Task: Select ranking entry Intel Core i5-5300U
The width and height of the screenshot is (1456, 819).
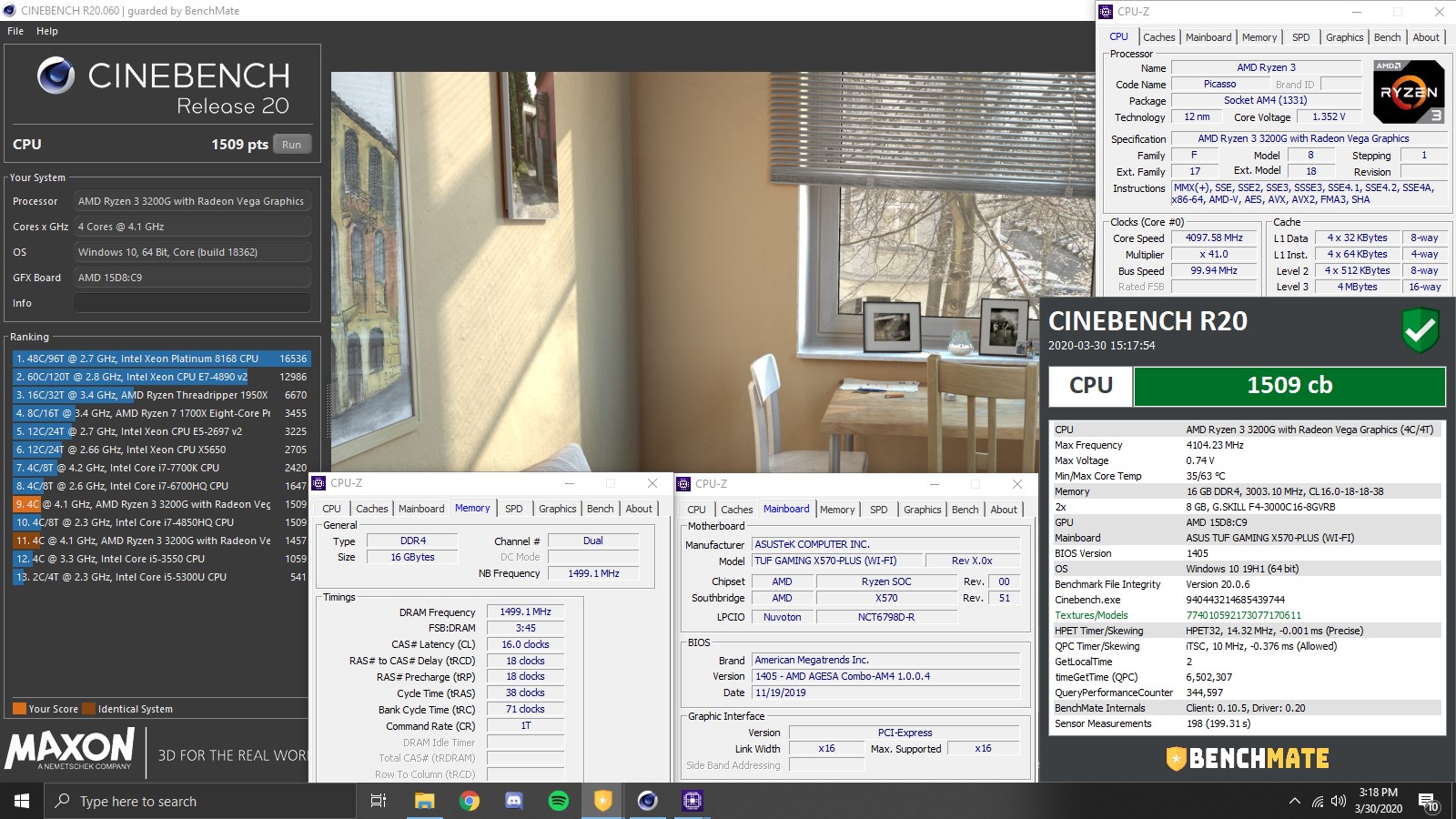Action: point(161,577)
